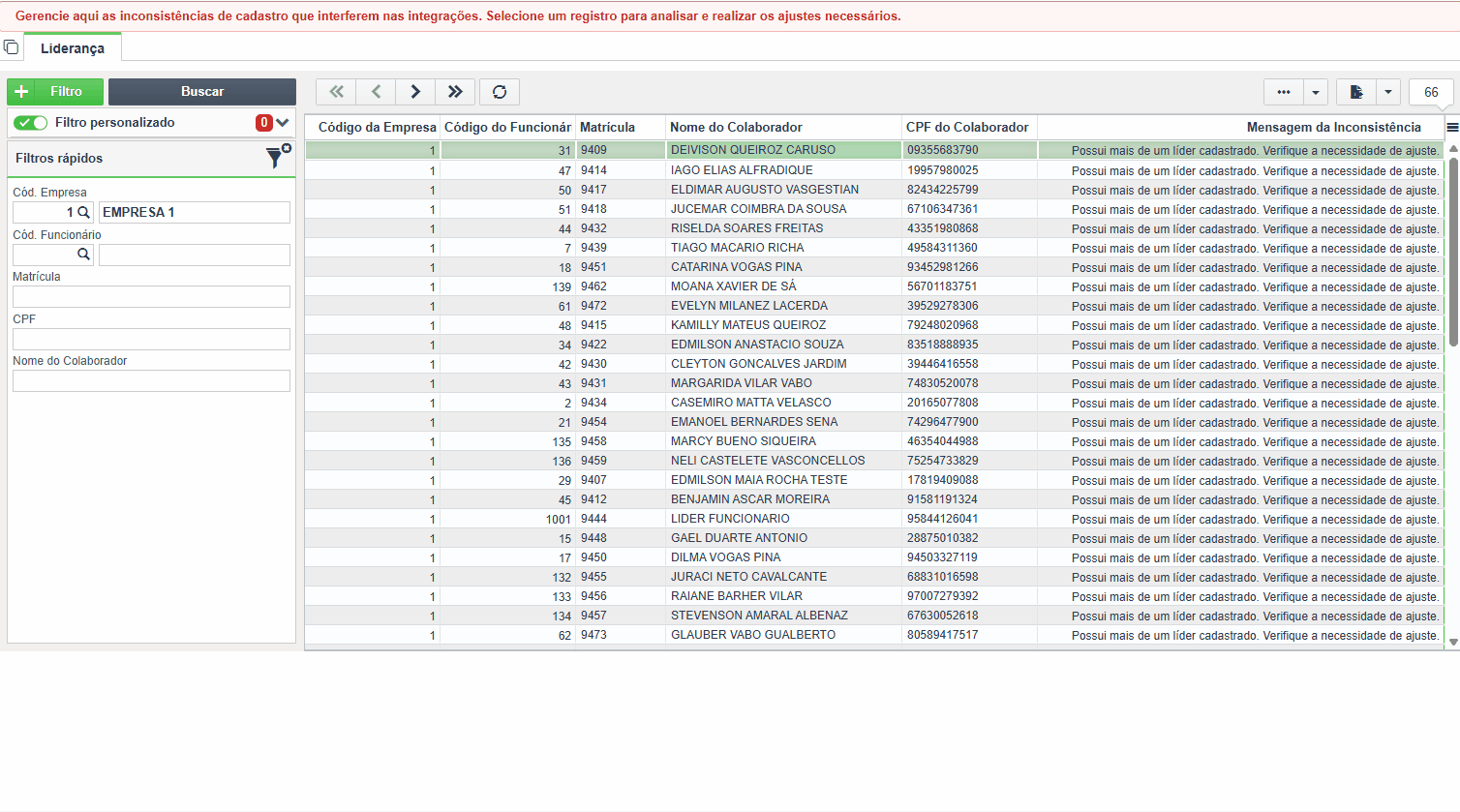The height and width of the screenshot is (812, 1460).
Task: Go to next page of results
Action: tap(415, 92)
